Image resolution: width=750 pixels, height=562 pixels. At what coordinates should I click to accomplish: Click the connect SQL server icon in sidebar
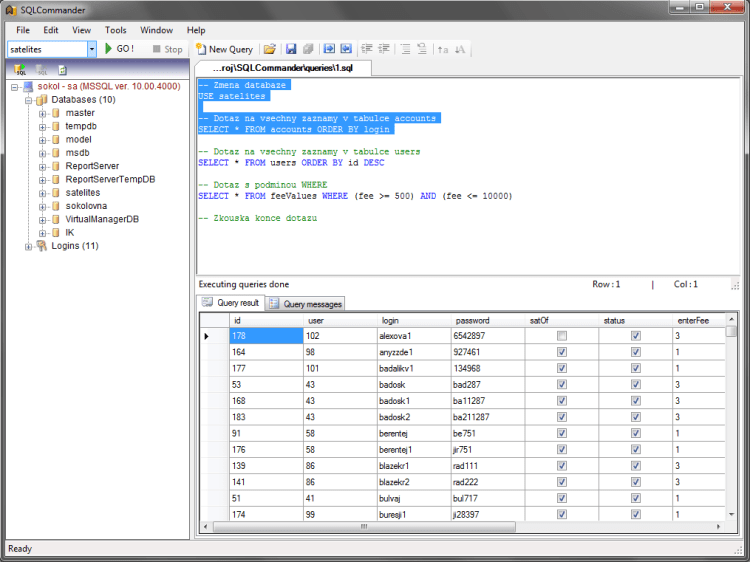click(x=21, y=71)
